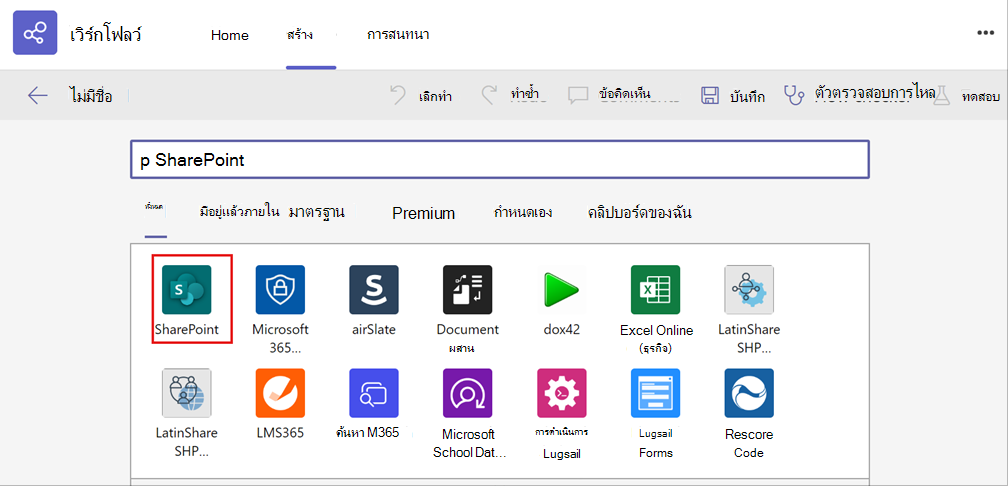Switch to the Home tab

click(x=230, y=35)
